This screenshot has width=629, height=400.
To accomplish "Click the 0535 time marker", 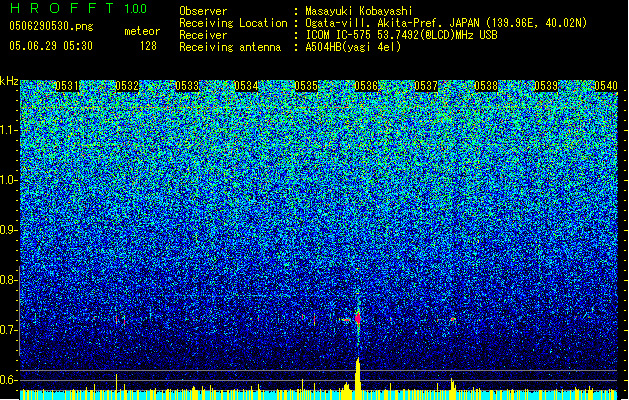I will click(306, 86).
